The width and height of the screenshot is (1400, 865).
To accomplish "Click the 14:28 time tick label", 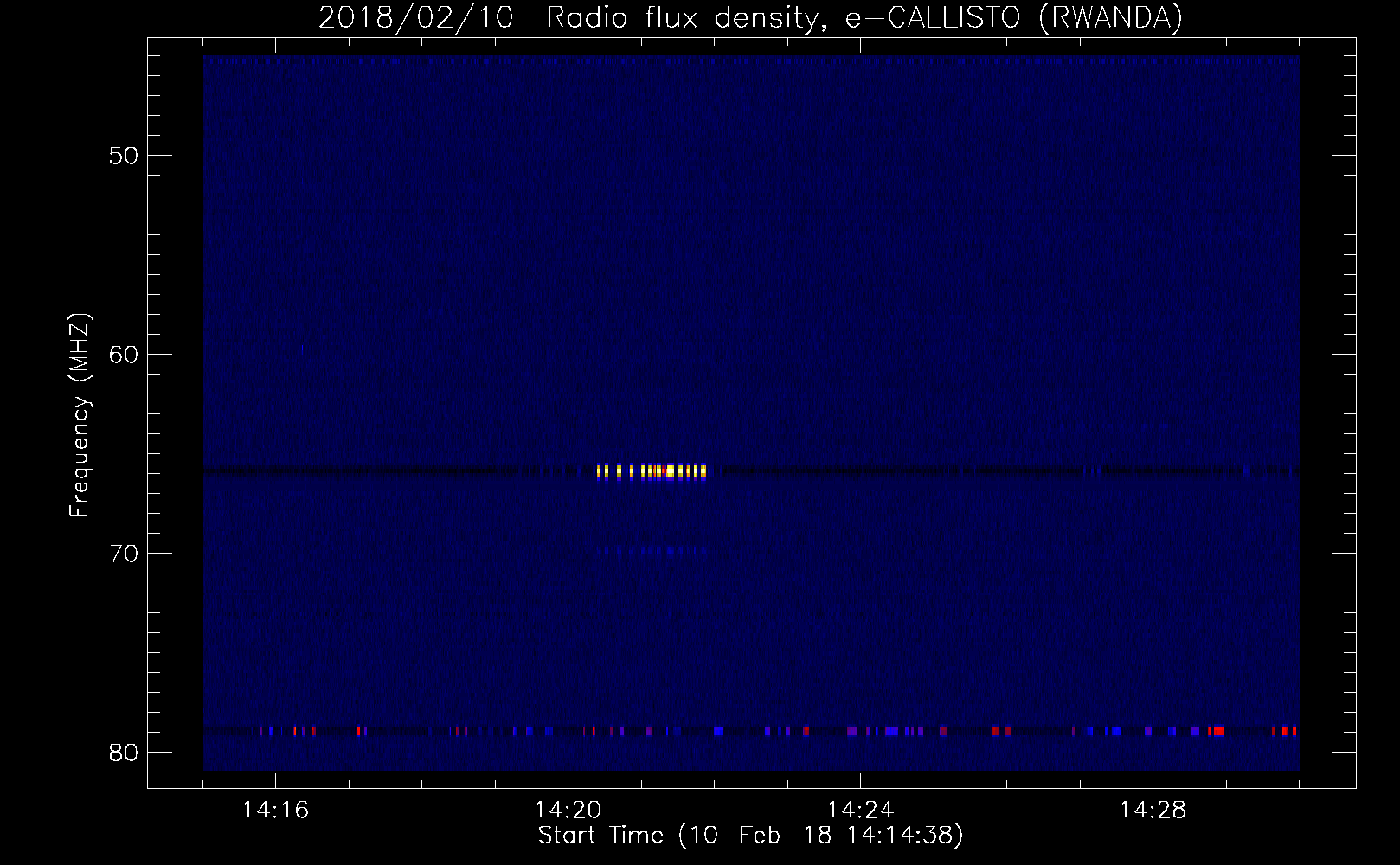I will (1153, 811).
